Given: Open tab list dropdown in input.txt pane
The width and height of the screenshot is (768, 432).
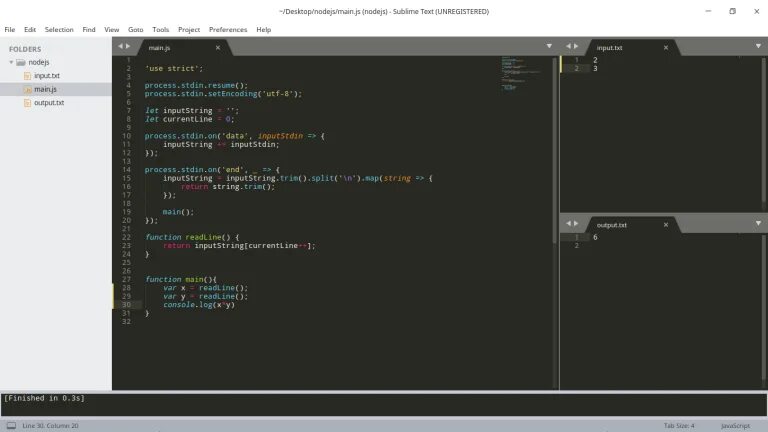Looking at the screenshot, I should point(758,46).
